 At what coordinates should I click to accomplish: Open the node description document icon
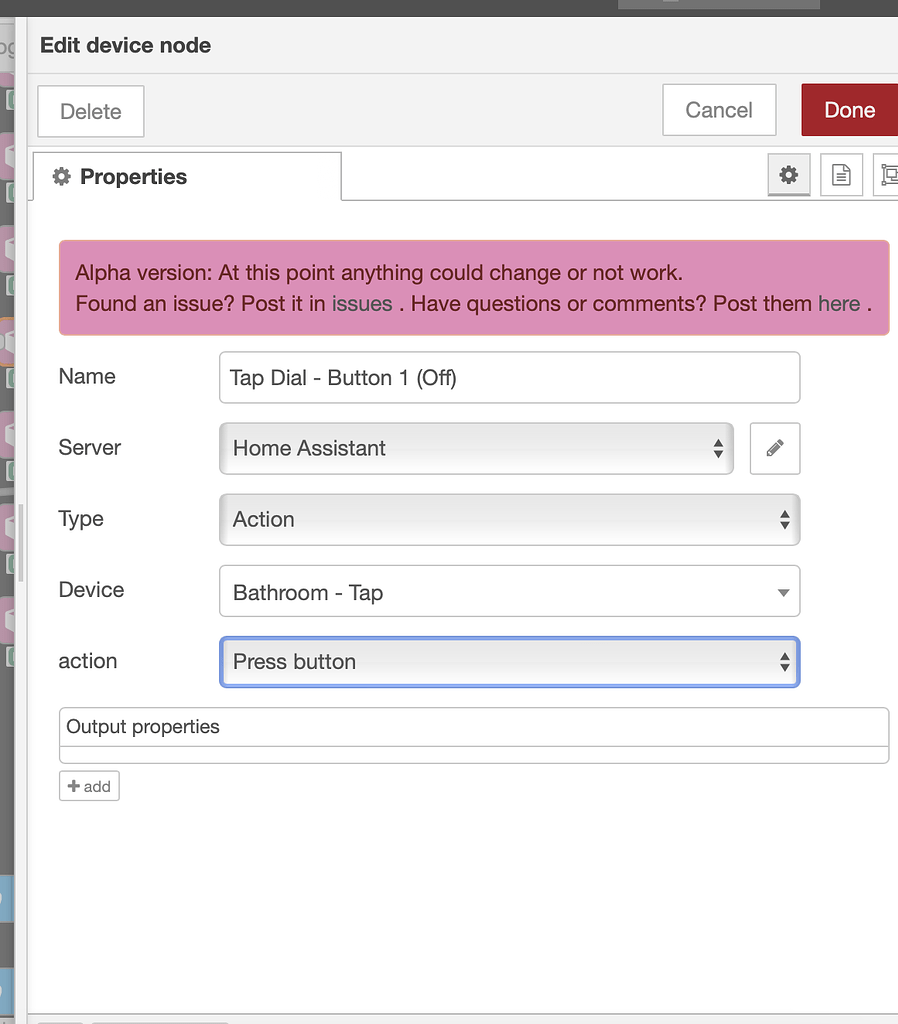[x=841, y=176]
